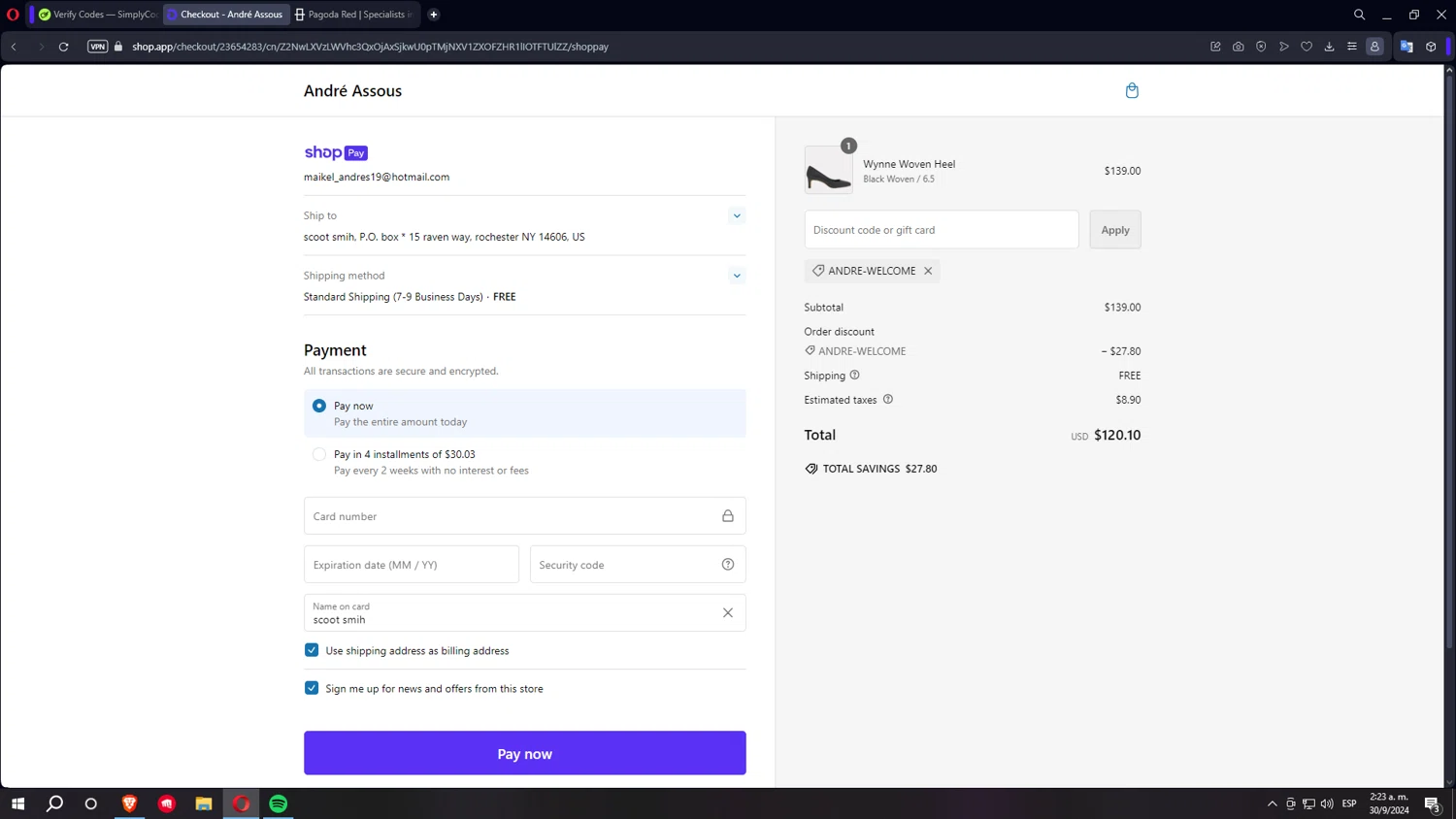Open the Windows Start menu

coord(17,803)
